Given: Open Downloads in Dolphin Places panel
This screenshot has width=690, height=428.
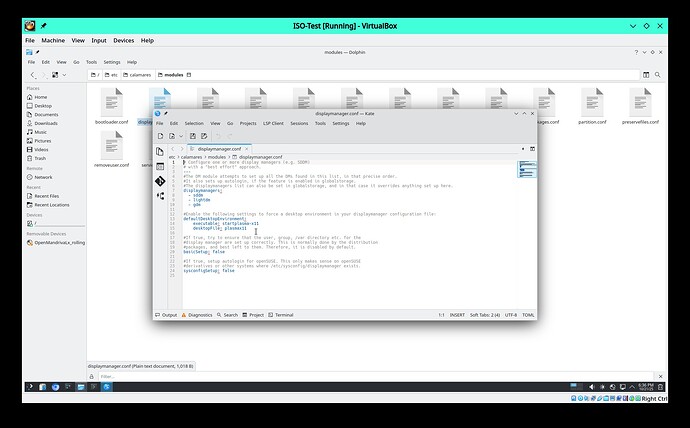Looking at the screenshot, I should click(48, 123).
